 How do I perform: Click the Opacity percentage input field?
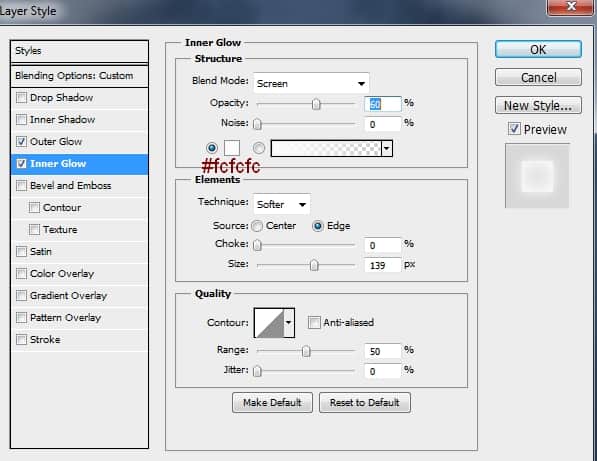(382, 104)
